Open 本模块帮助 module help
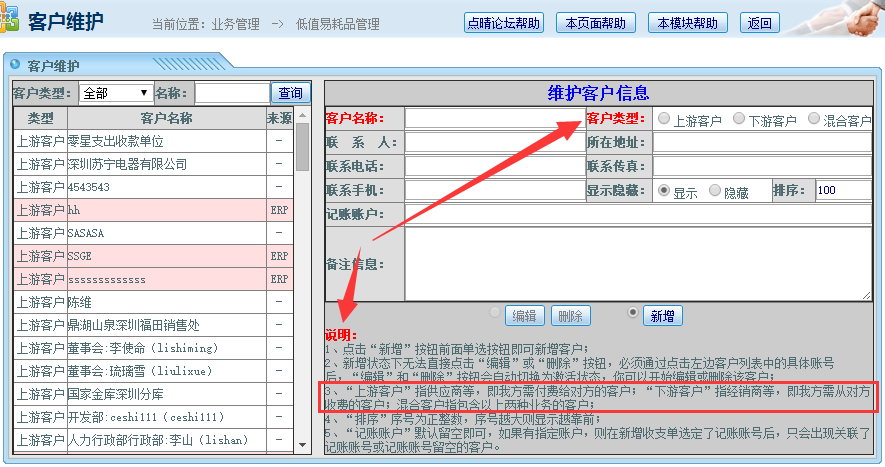 [x=688, y=23]
